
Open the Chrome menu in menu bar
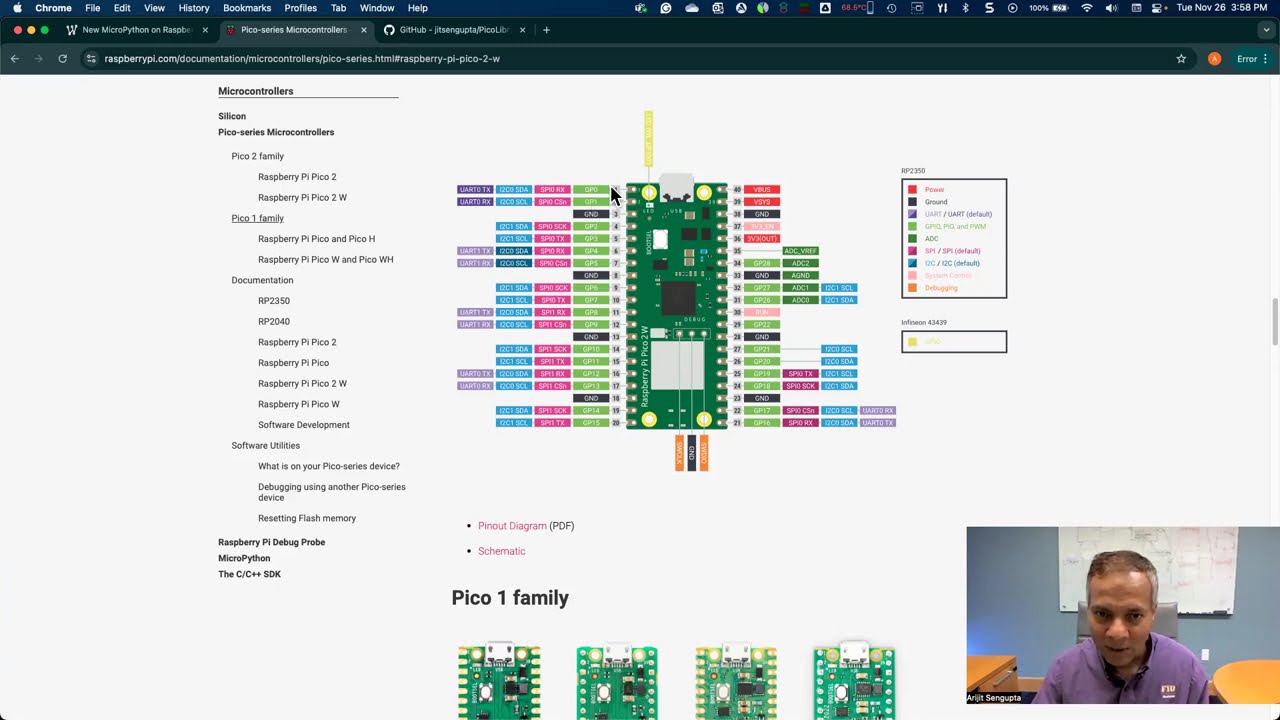(53, 8)
